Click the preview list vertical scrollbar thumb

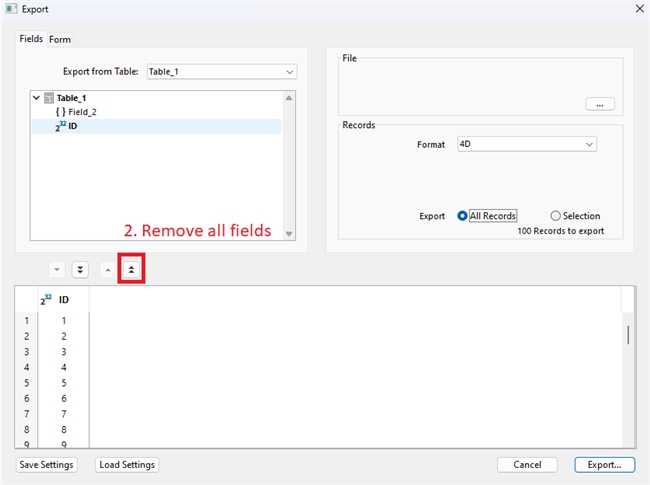(628, 334)
